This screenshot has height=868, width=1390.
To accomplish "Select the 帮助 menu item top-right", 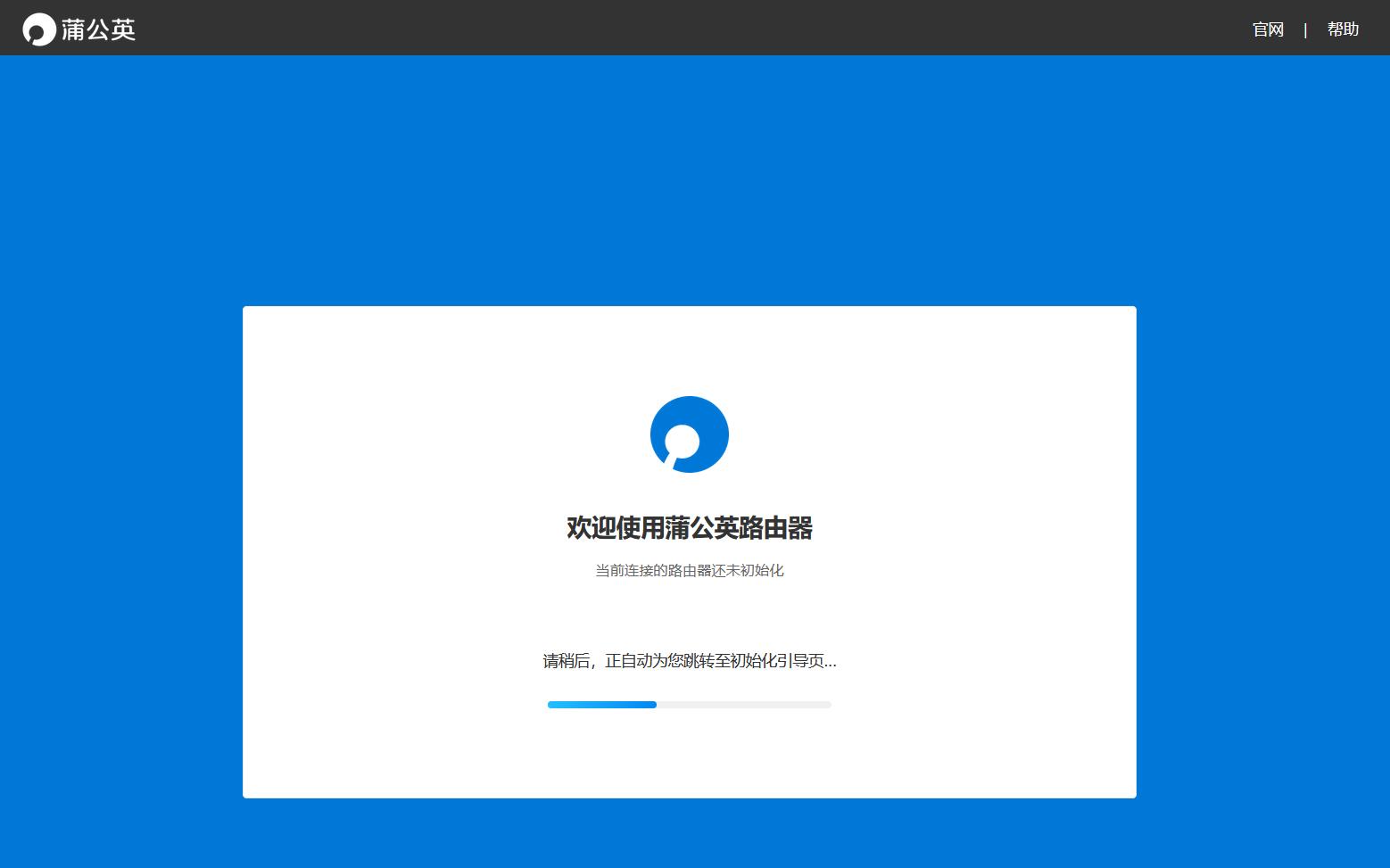I will point(1344,29).
